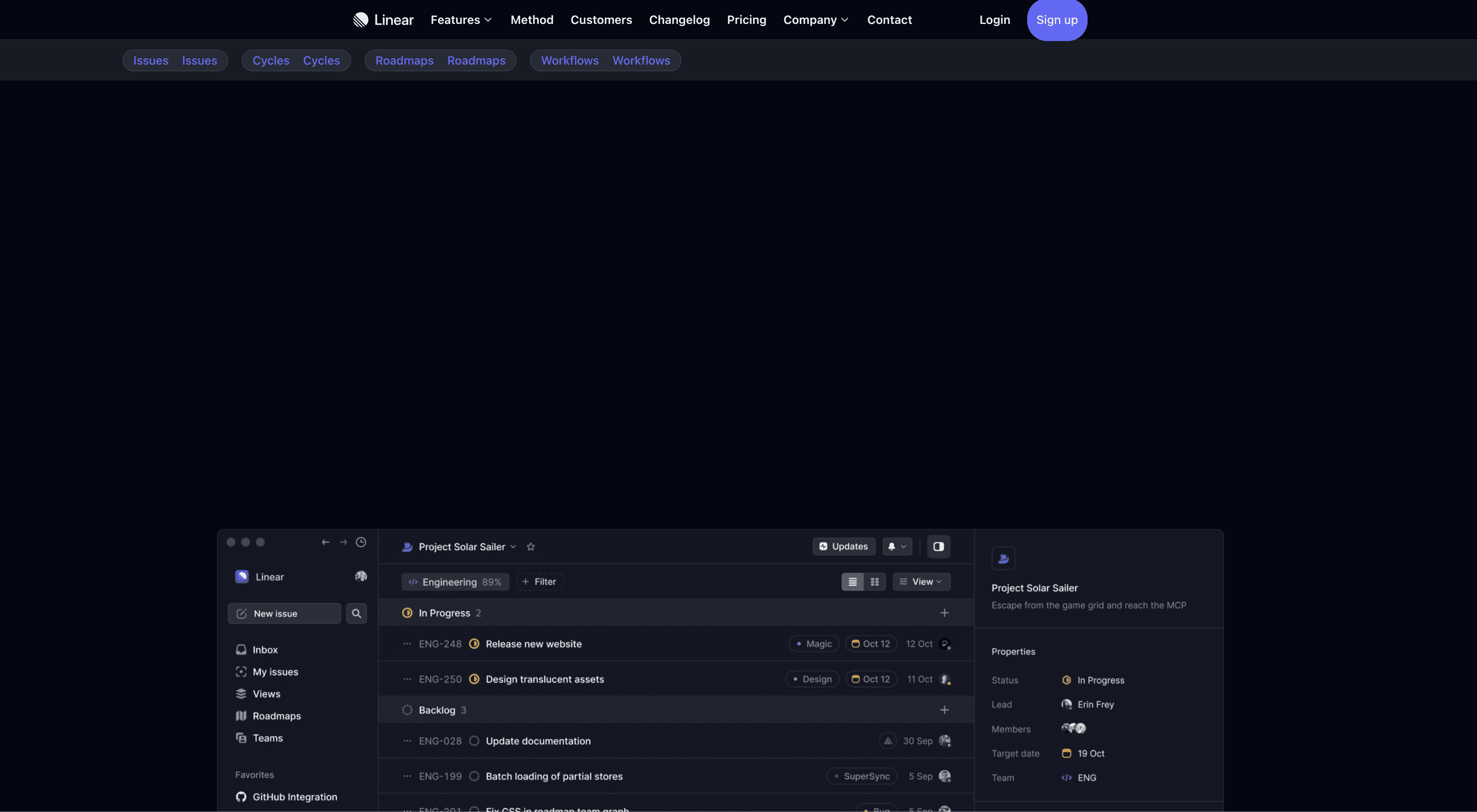
Task: Open more options for ENG-199
Action: click(407, 776)
